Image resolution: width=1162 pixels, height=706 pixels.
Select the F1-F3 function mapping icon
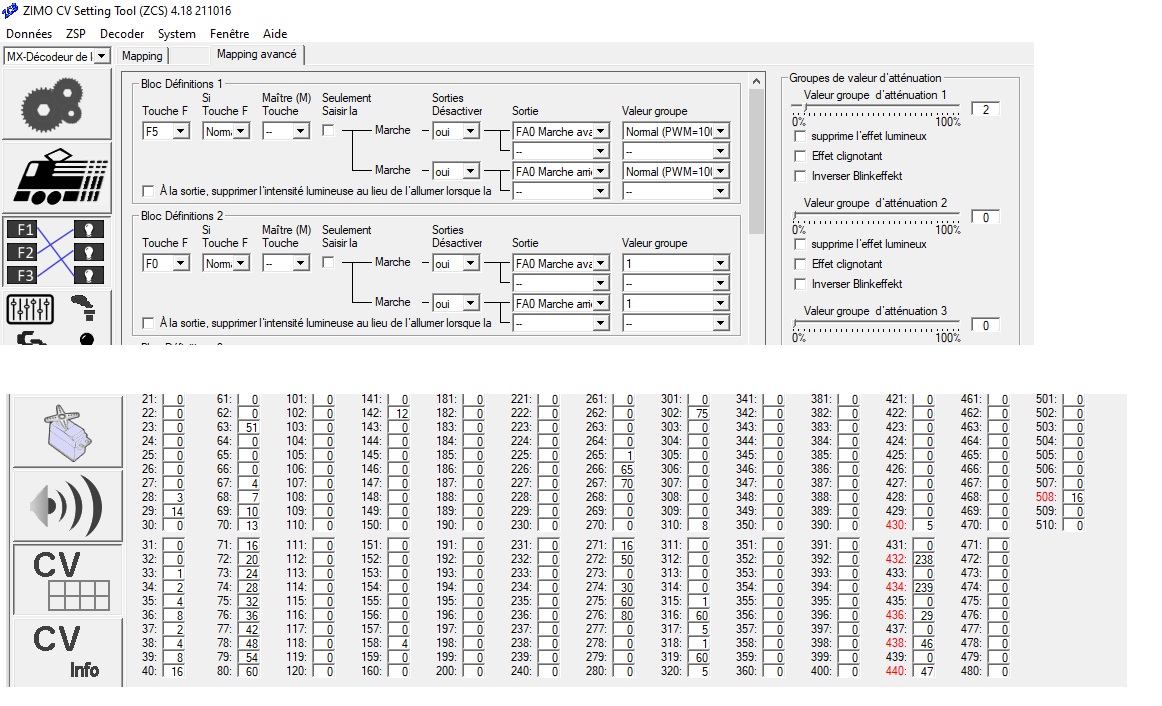click(x=56, y=251)
